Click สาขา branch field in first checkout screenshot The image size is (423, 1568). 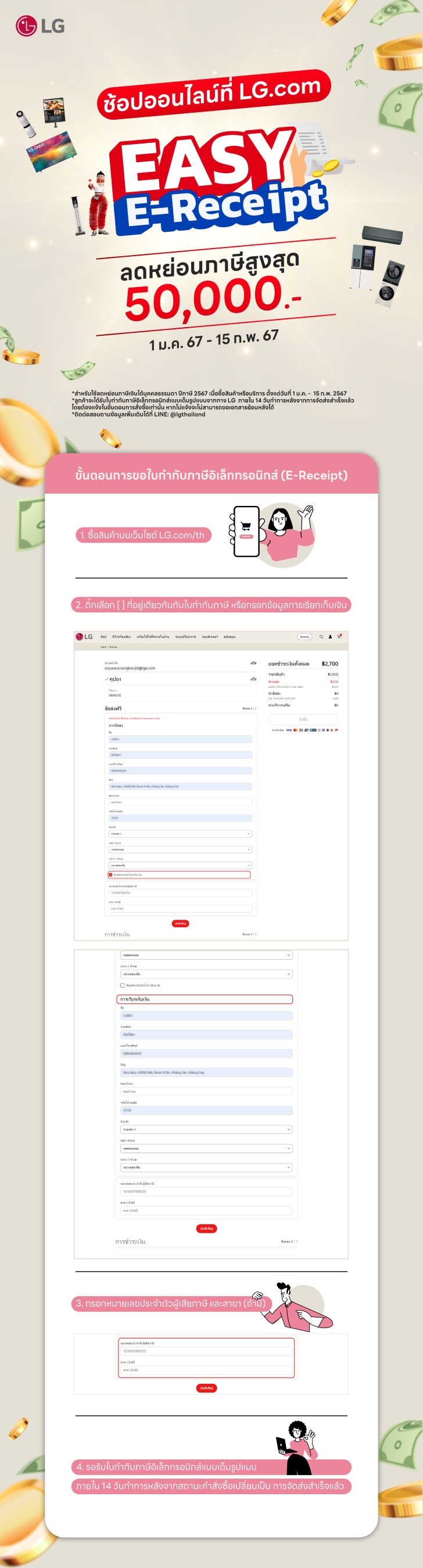(x=180, y=908)
